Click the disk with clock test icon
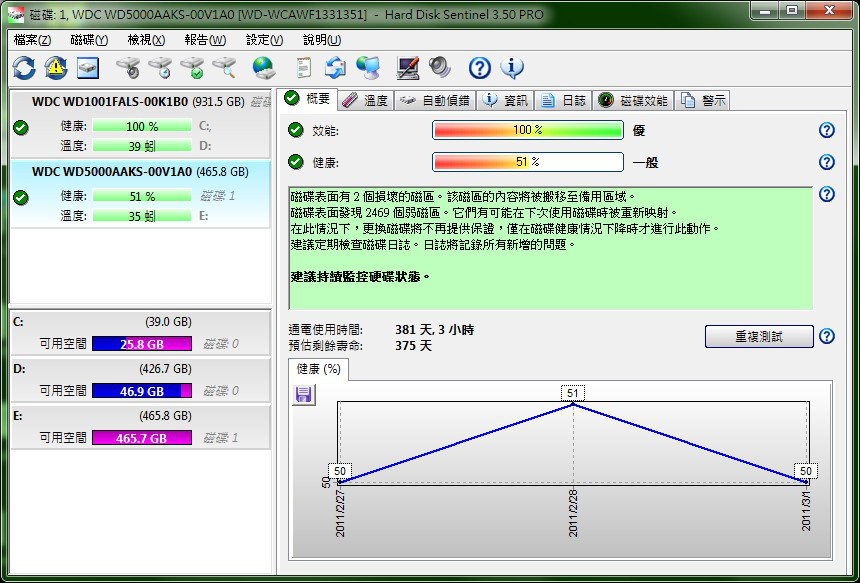 160,68
